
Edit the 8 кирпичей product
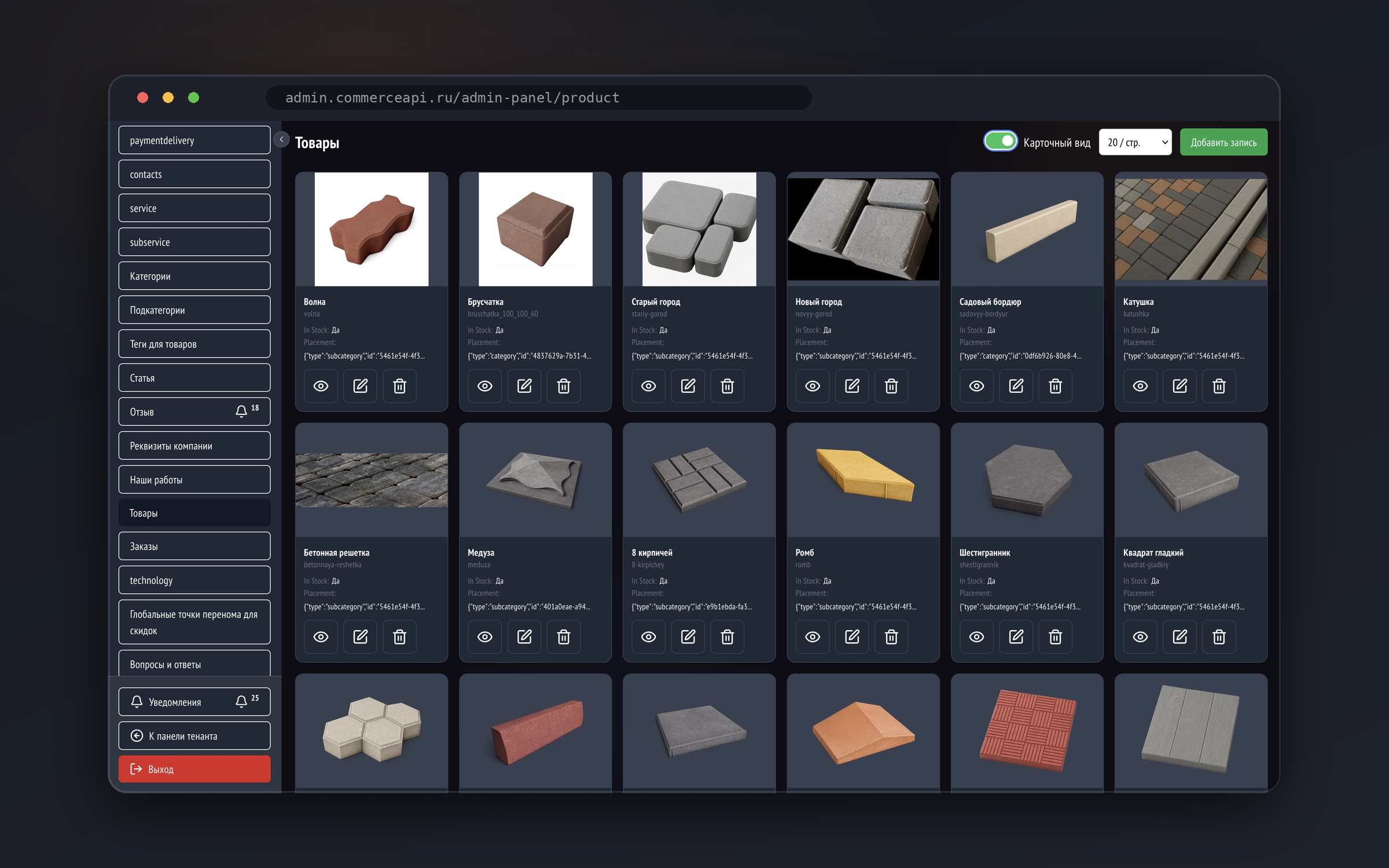click(688, 637)
